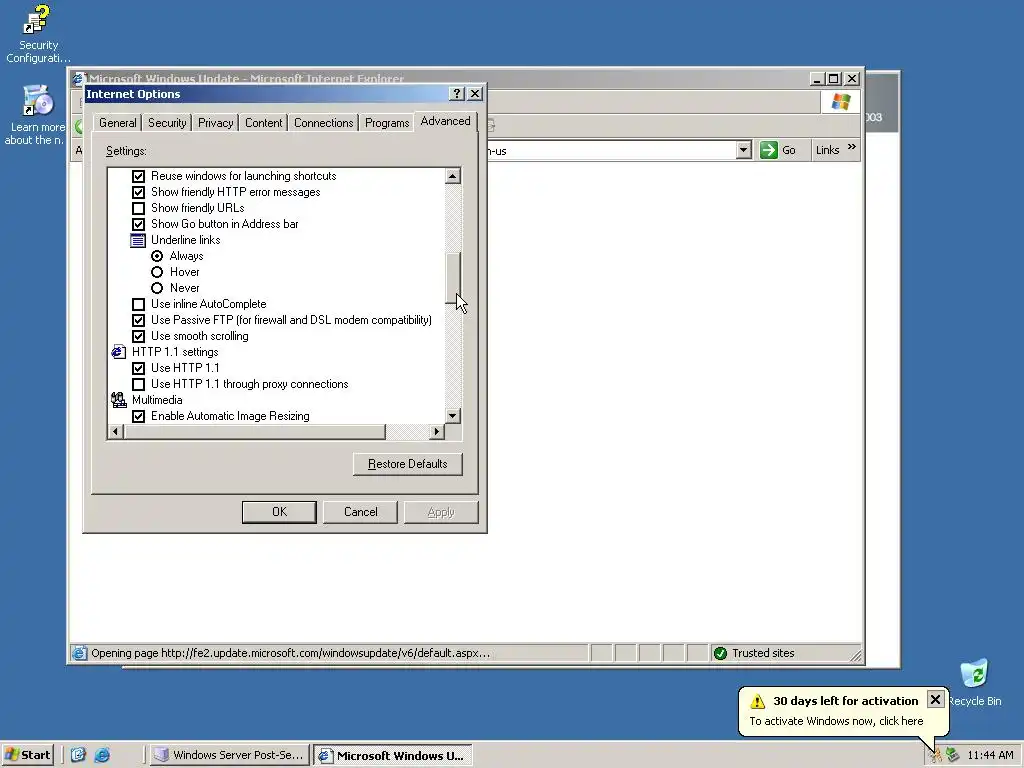Click the page icon in the IE status bar
The image size is (1024, 768).
(x=80, y=653)
